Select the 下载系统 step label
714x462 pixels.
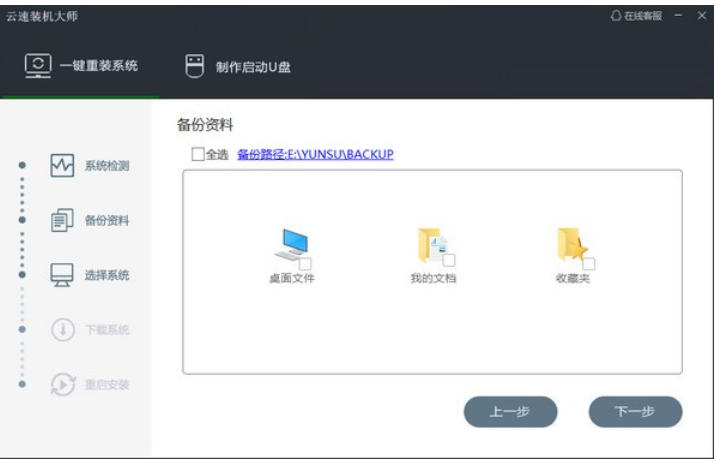(x=107, y=330)
